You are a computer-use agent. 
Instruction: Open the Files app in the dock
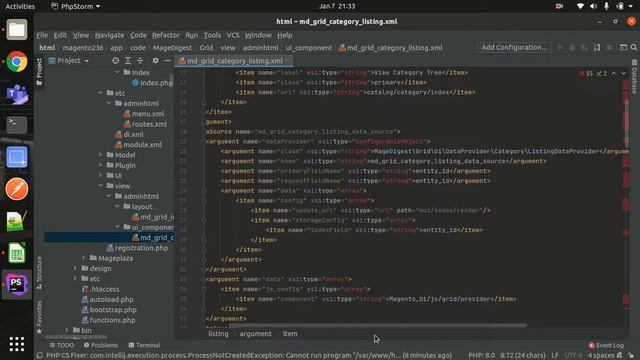[x=17, y=30]
